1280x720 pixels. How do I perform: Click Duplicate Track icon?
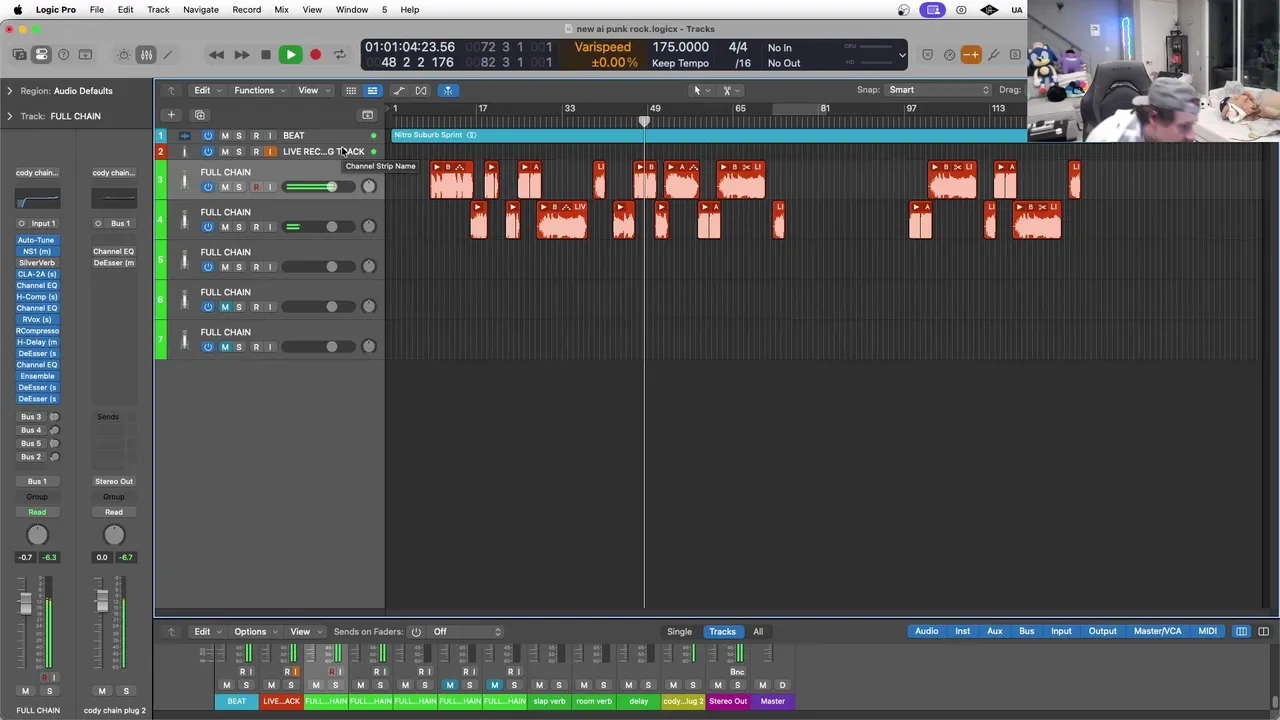[199, 115]
